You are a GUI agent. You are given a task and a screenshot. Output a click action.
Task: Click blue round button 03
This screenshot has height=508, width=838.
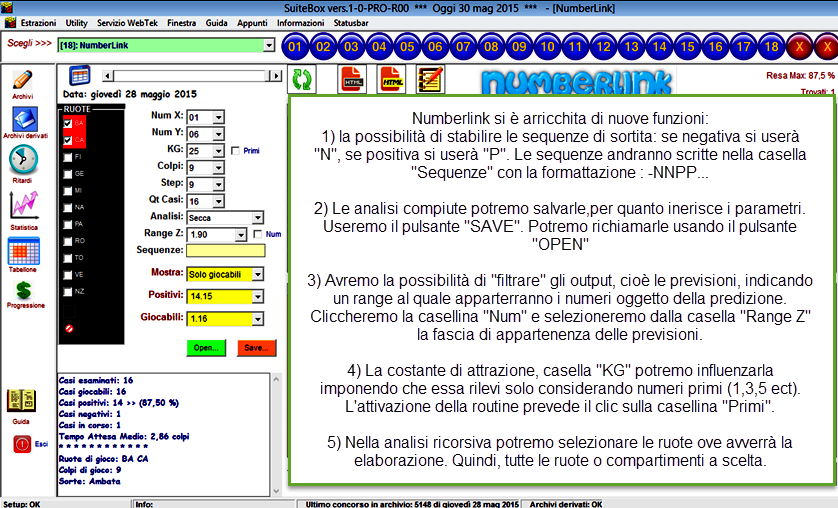pyautogui.click(x=351, y=46)
